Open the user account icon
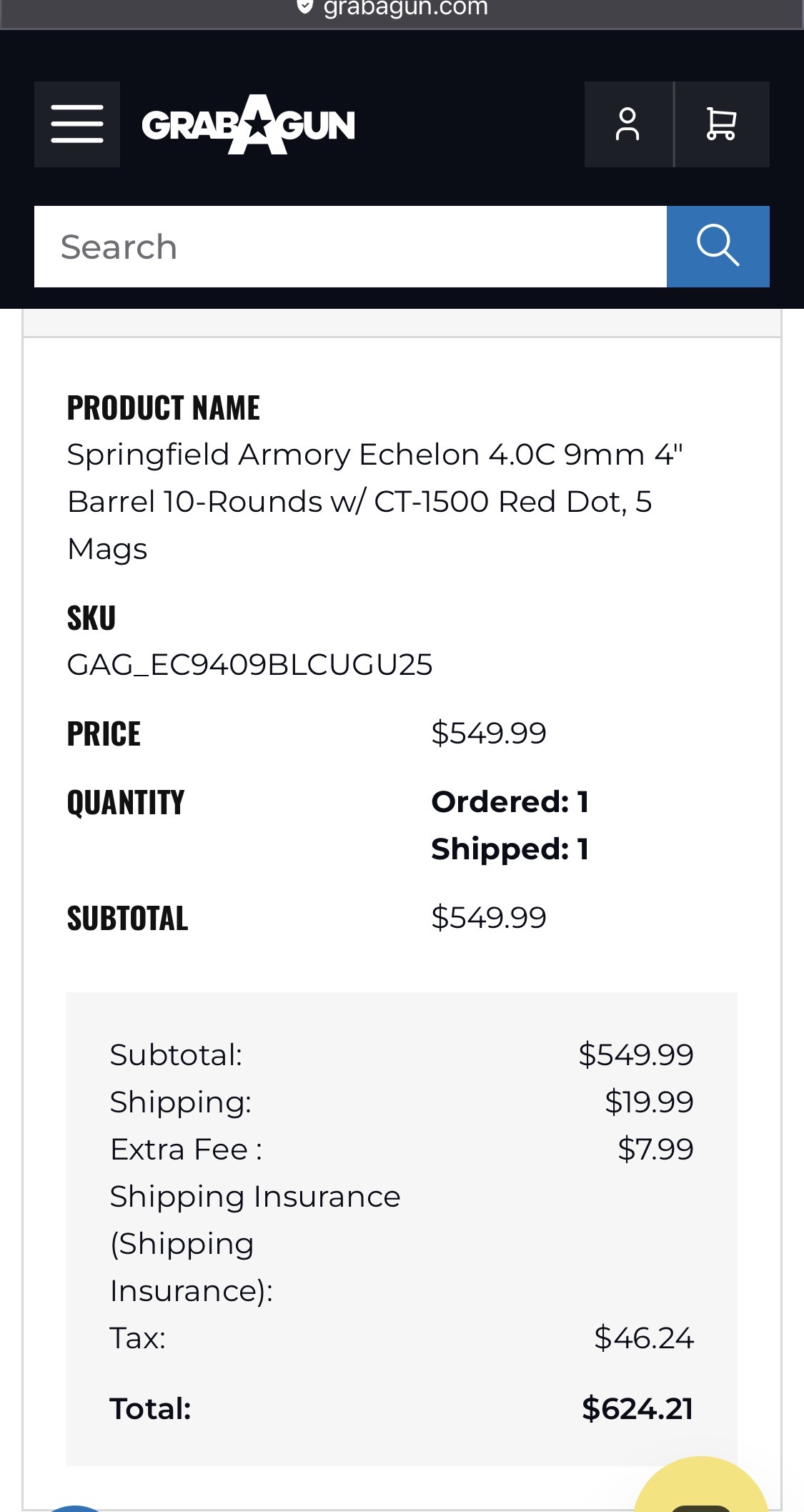Image resolution: width=804 pixels, height=1512 pixels. [x=628, y=124]
